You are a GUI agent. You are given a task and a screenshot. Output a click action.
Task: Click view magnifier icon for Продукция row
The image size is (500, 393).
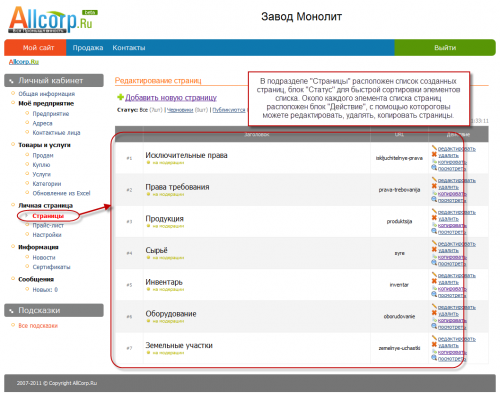[x=434, y=231]
